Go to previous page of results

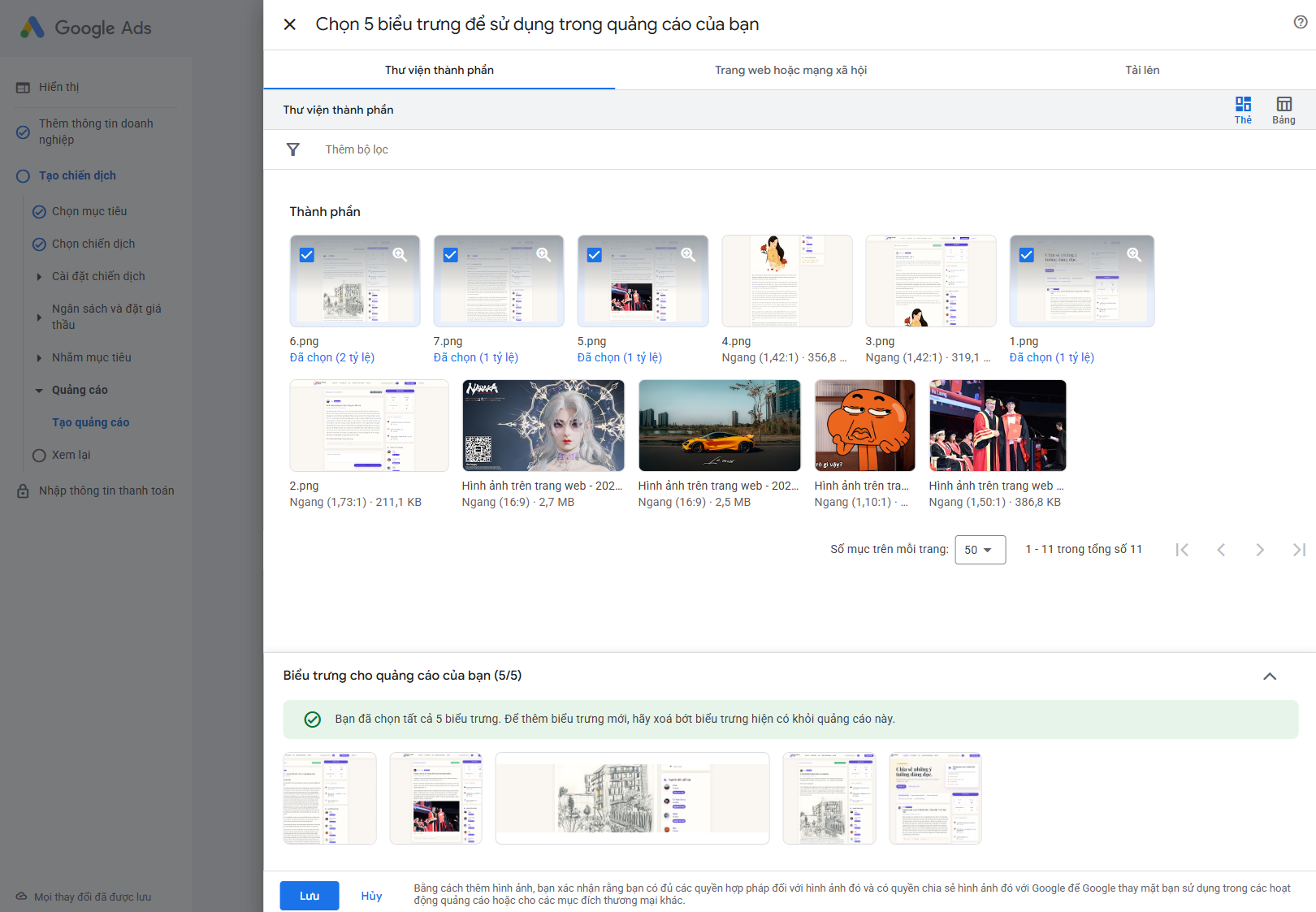[x=1221, y=550]
